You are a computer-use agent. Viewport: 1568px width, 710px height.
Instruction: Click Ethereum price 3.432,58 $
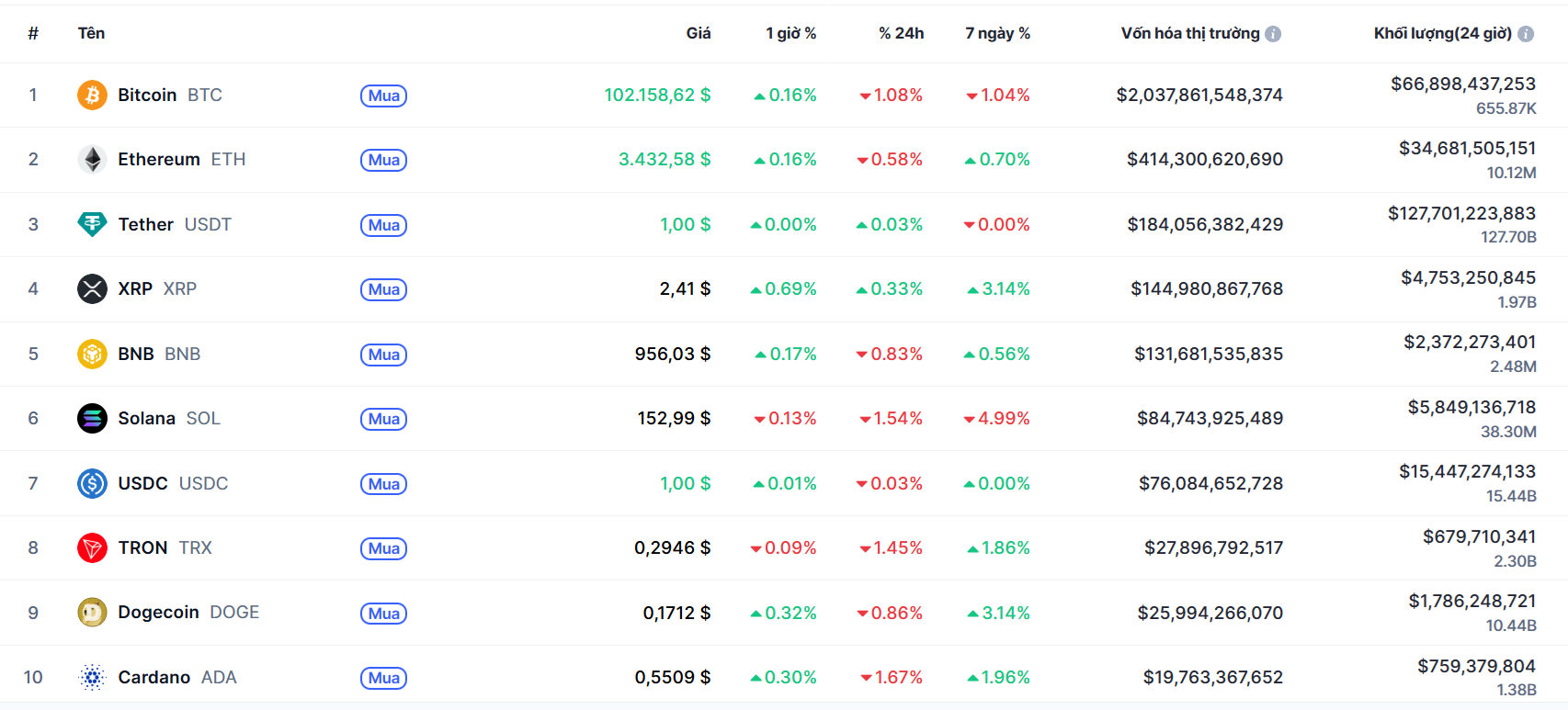665,160
